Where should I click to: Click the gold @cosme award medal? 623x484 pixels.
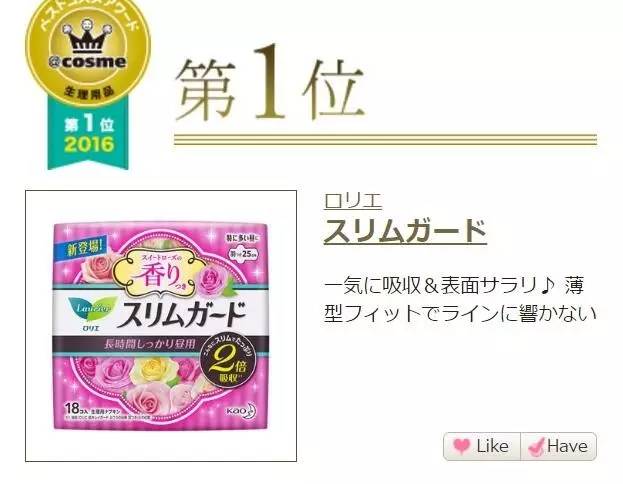point(88,53)
